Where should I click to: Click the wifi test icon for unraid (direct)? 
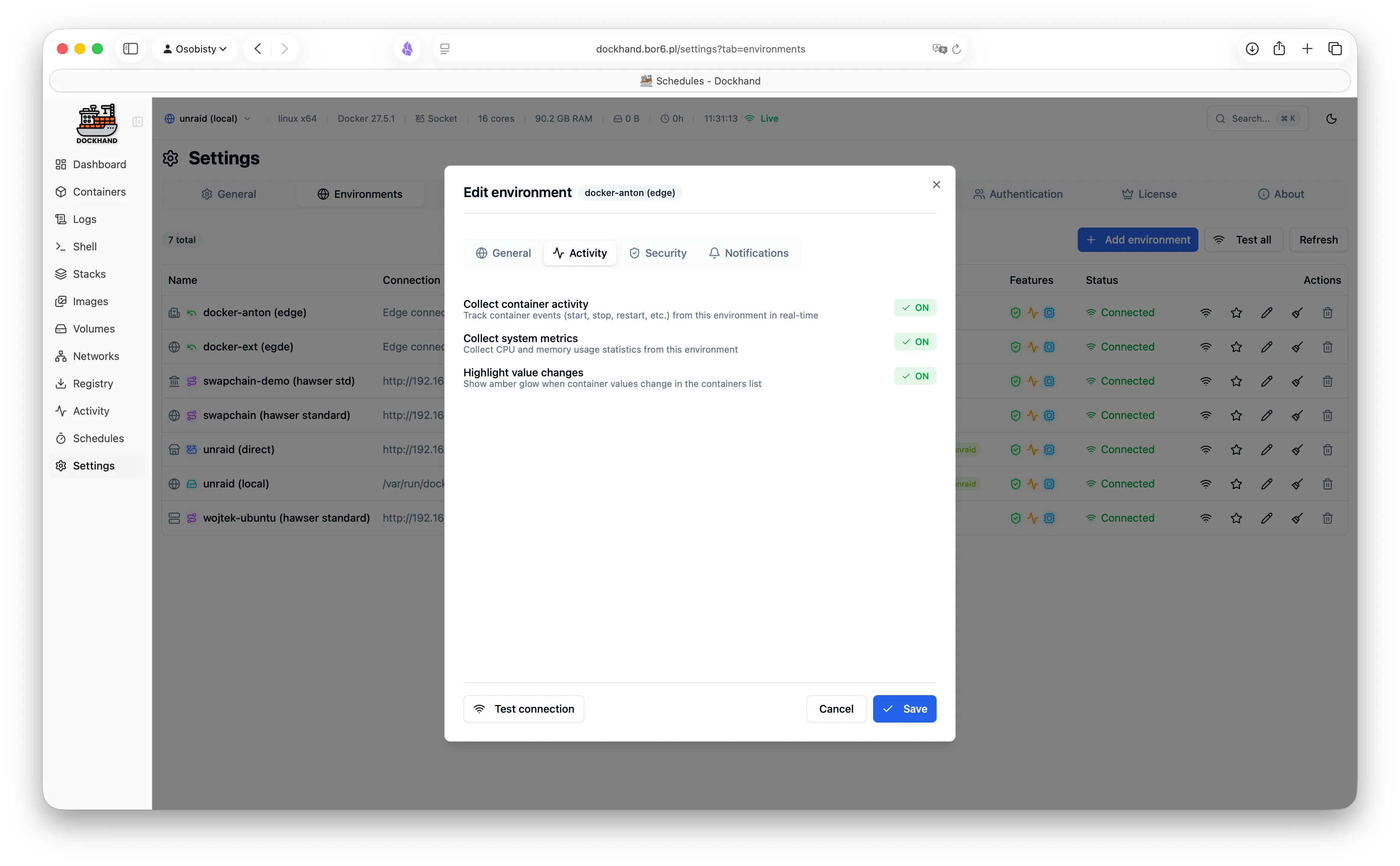pyautogui.click(x=1206, y=450)
